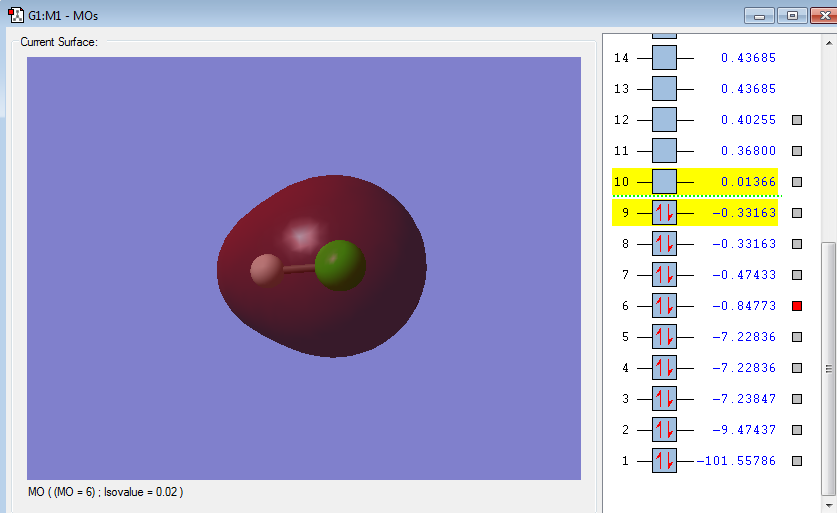The image size is (837, 513).
Task: Click the orbital 6 electron-pair box
Action: [x=664, y=306]
